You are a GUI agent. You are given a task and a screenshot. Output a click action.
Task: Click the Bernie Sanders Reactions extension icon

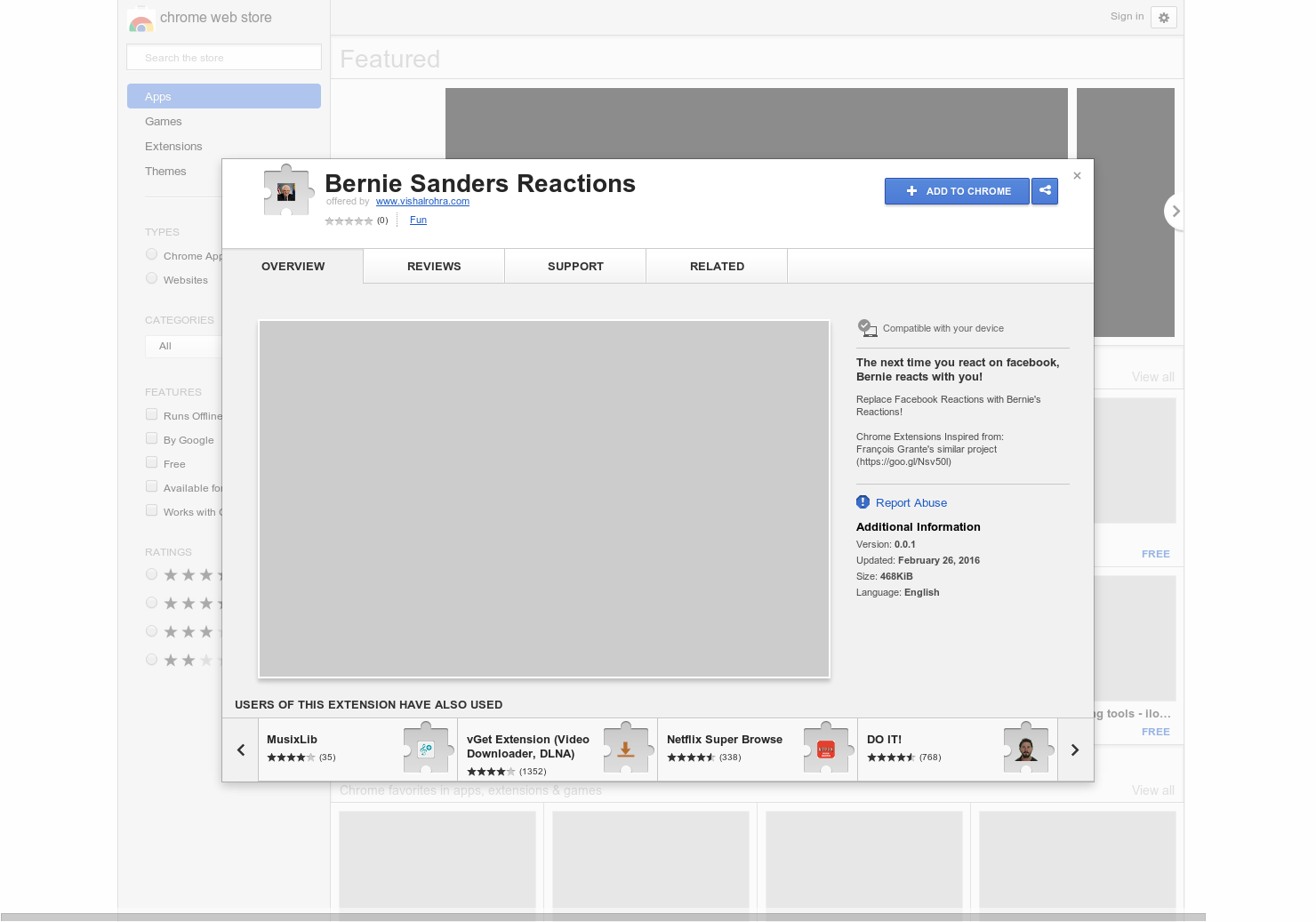coord(287,191)
